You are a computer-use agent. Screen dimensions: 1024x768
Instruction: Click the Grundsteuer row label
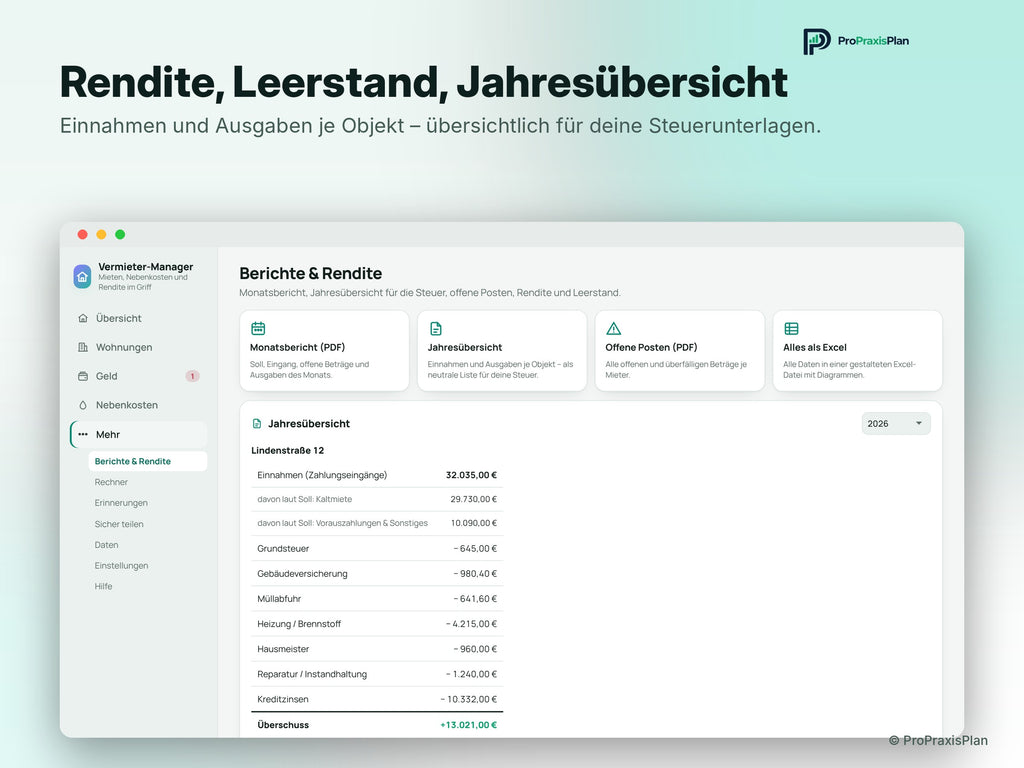click(283, 549)
